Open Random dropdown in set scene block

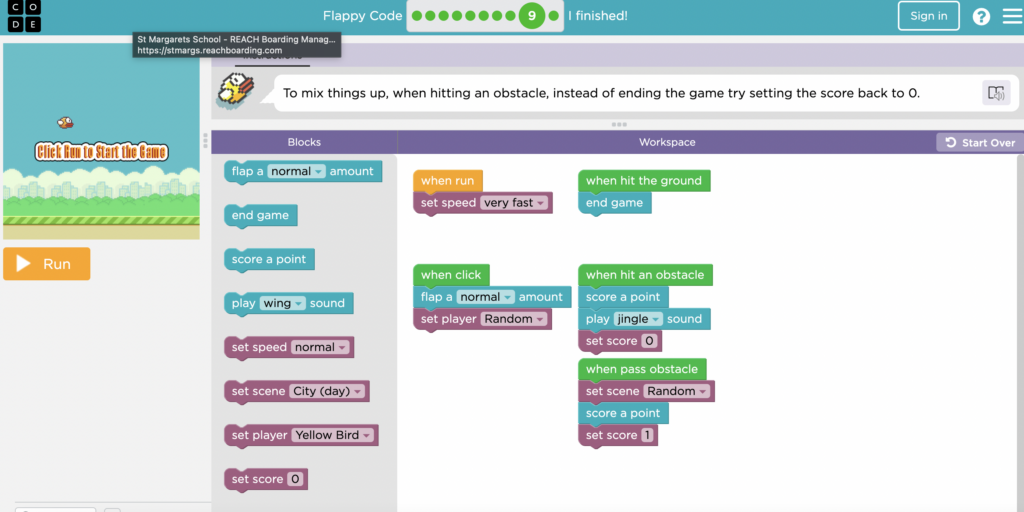677,391
